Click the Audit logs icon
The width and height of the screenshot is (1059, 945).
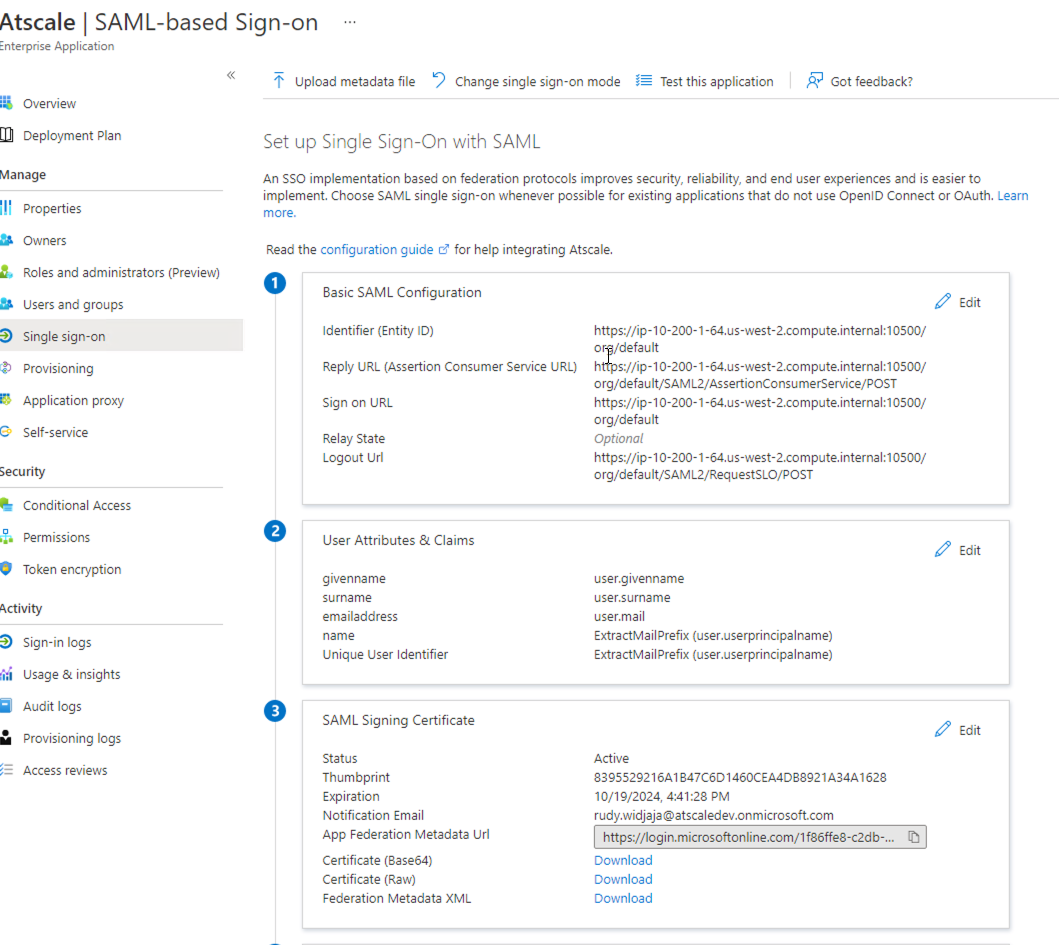6,706
